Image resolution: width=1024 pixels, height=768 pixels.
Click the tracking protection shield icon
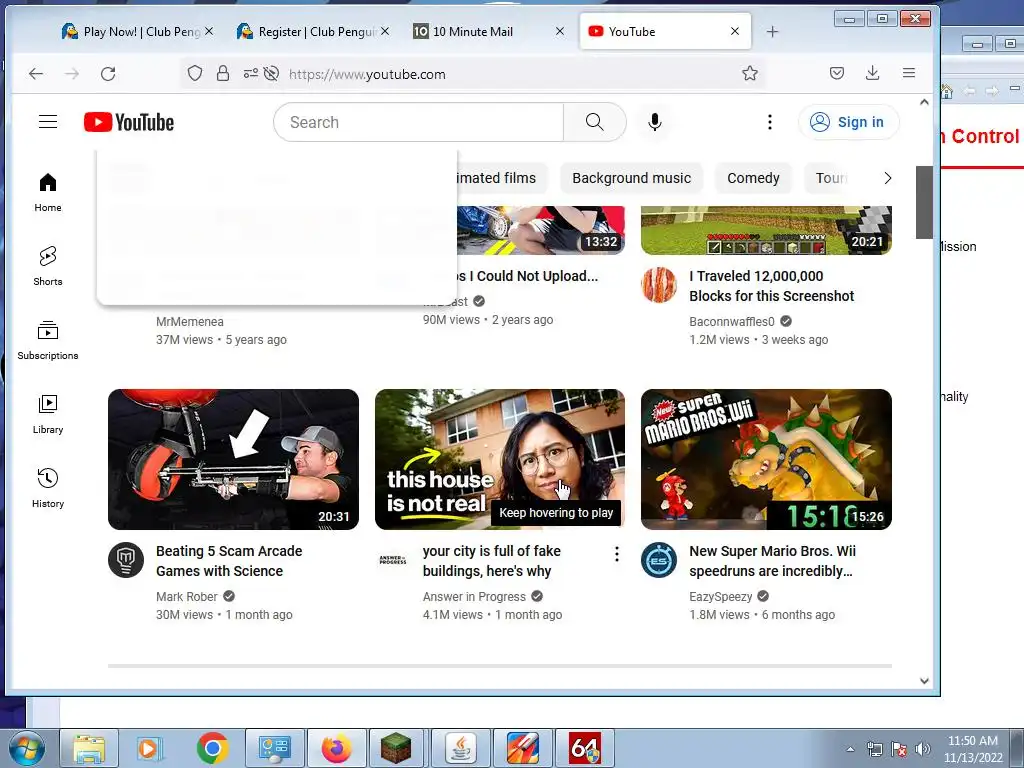tap(195, 73)
